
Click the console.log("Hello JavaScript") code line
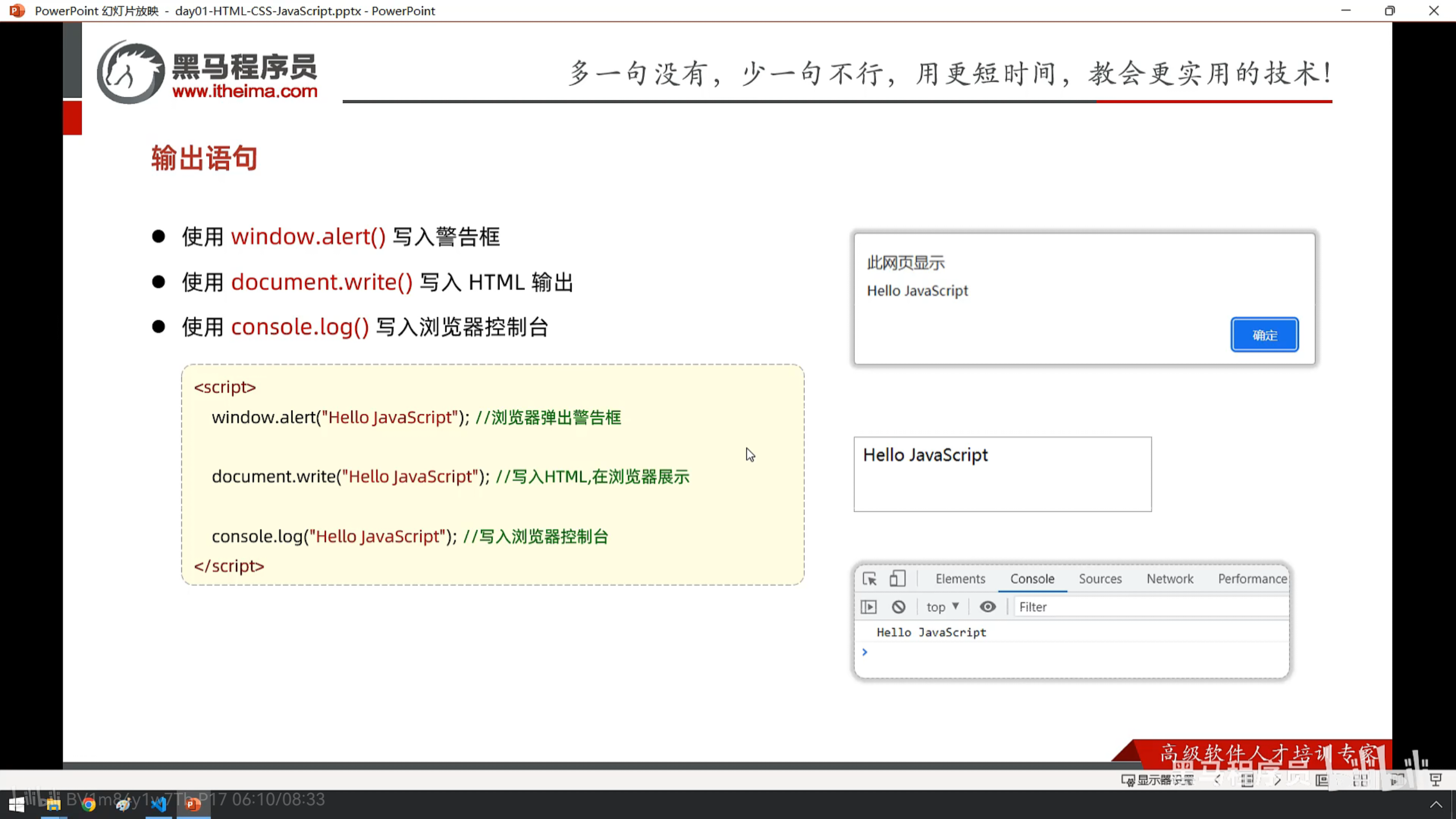(x=334, y=536)
